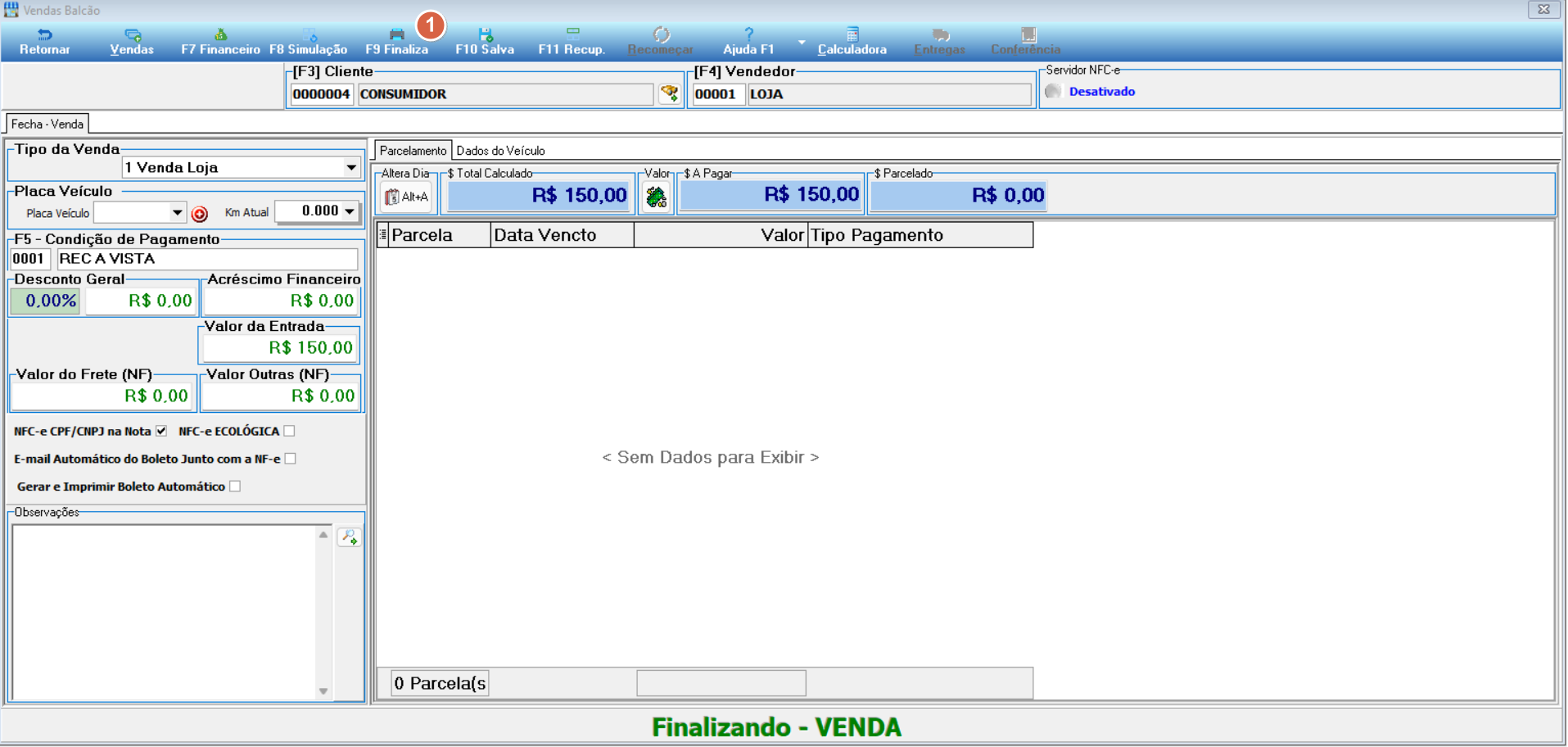Image resolution: width=1568 pixels, height=747 pixels.
Task: Click the Valor do Frete (NF) field
Action: click(x=102, y=396)
